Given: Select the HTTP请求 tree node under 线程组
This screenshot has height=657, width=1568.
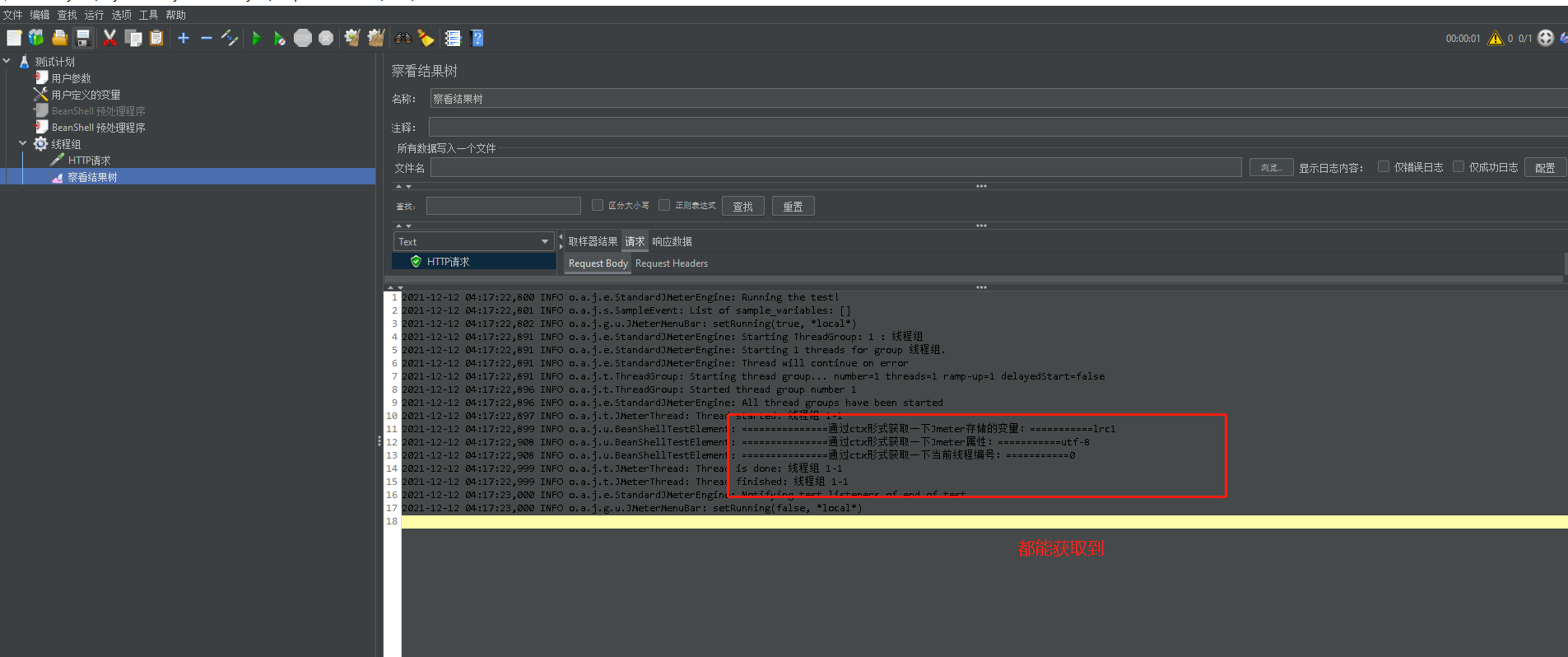Looking at the screenshot, I should tap(89, 161).
